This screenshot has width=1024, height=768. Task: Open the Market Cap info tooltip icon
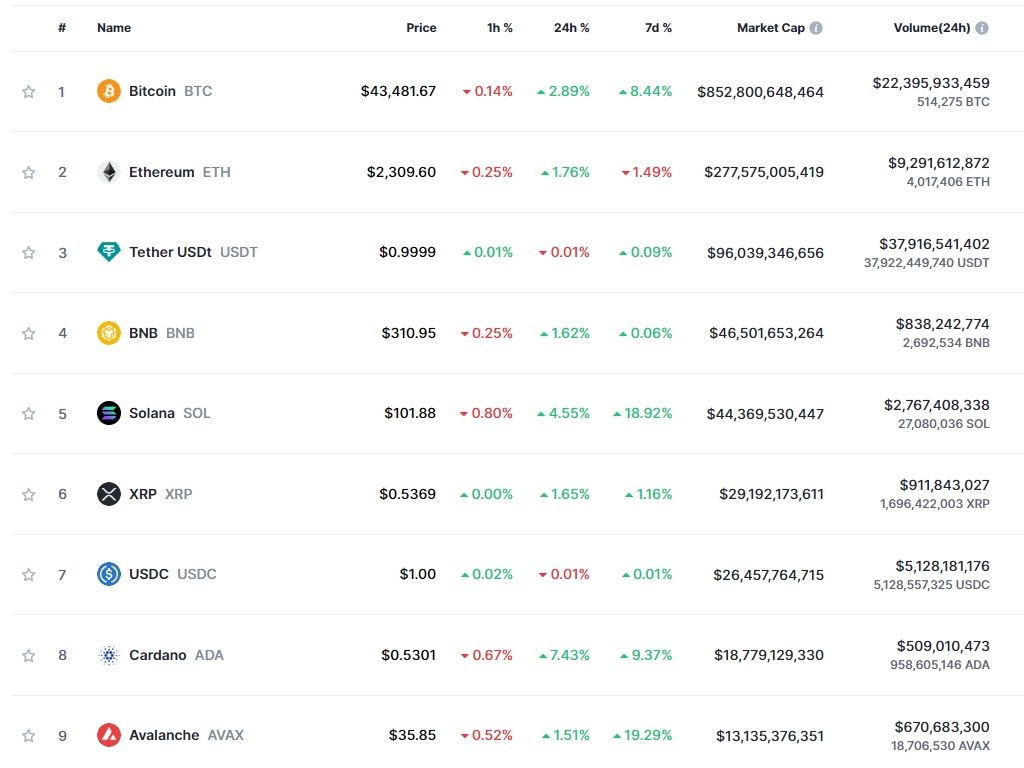click(816, 28)
